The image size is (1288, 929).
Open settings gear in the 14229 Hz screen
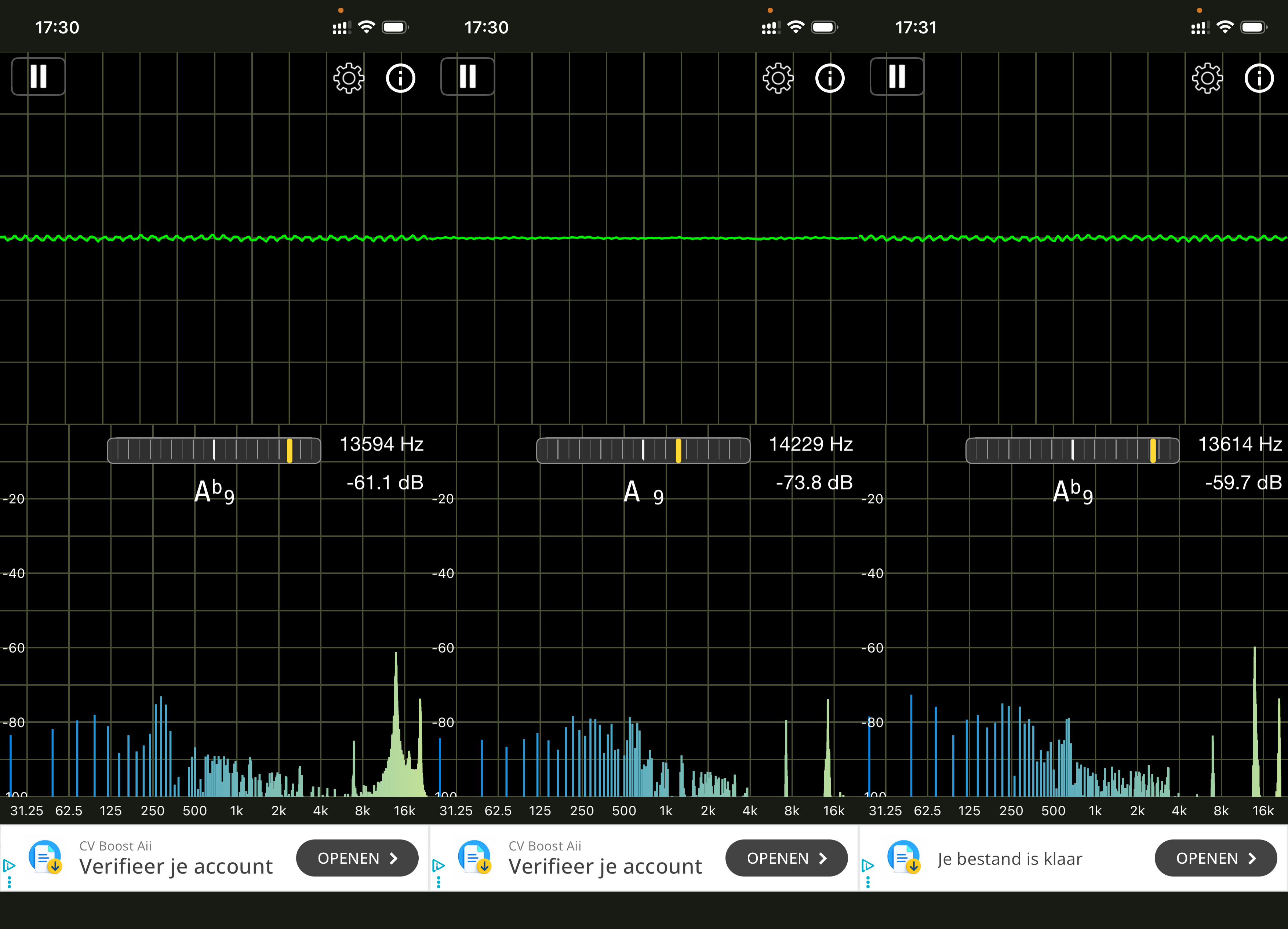778,78
